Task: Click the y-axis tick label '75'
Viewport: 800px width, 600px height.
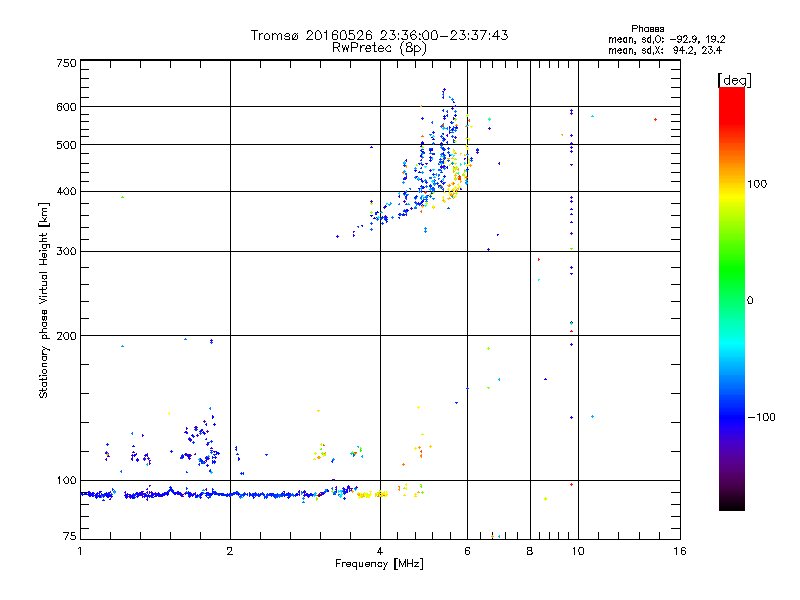Action: [70, 536]
